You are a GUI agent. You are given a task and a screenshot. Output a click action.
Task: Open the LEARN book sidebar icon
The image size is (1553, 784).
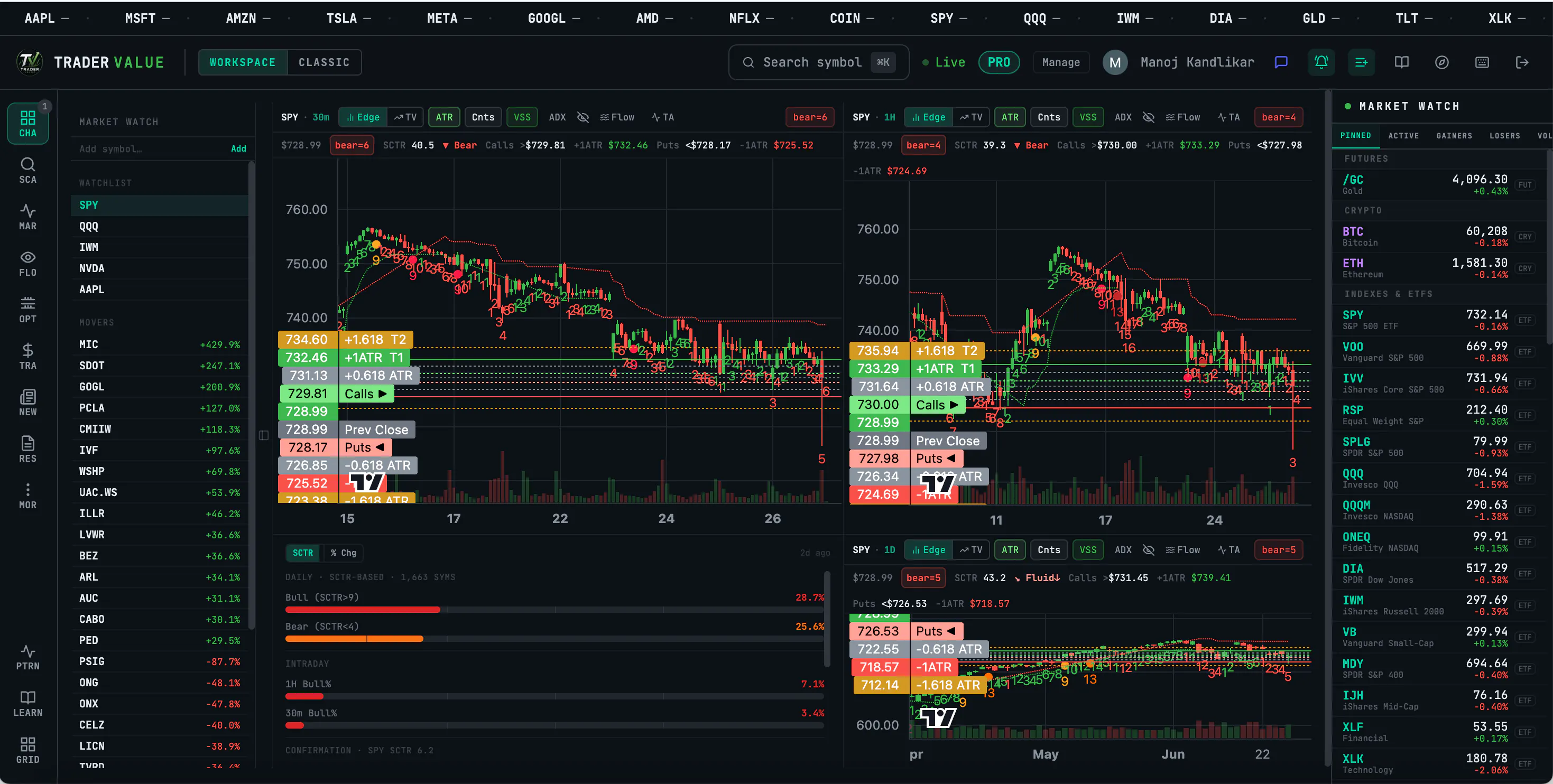pyautogui.click(x=27, y=703)
